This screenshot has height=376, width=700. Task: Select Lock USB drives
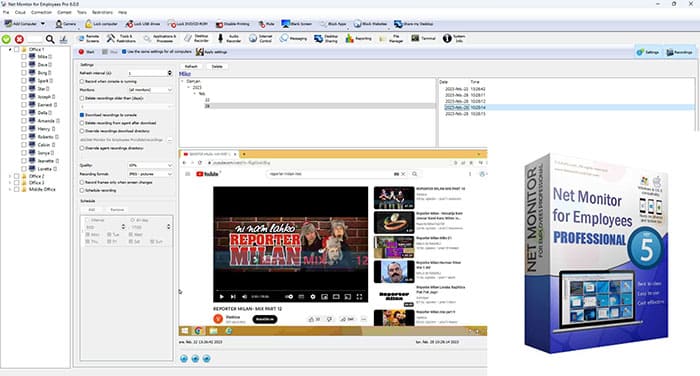tap(142, 24)
